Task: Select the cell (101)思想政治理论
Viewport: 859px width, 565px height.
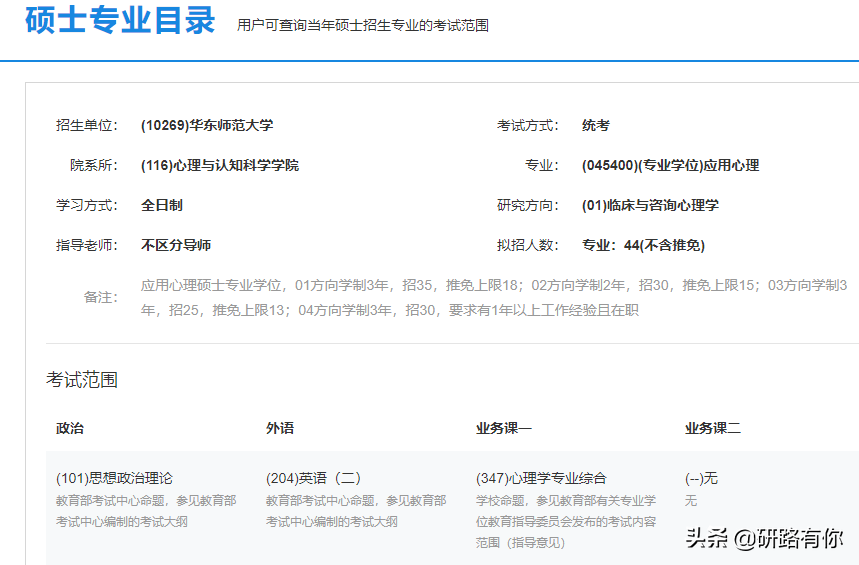Action: [x=114, y=478]
